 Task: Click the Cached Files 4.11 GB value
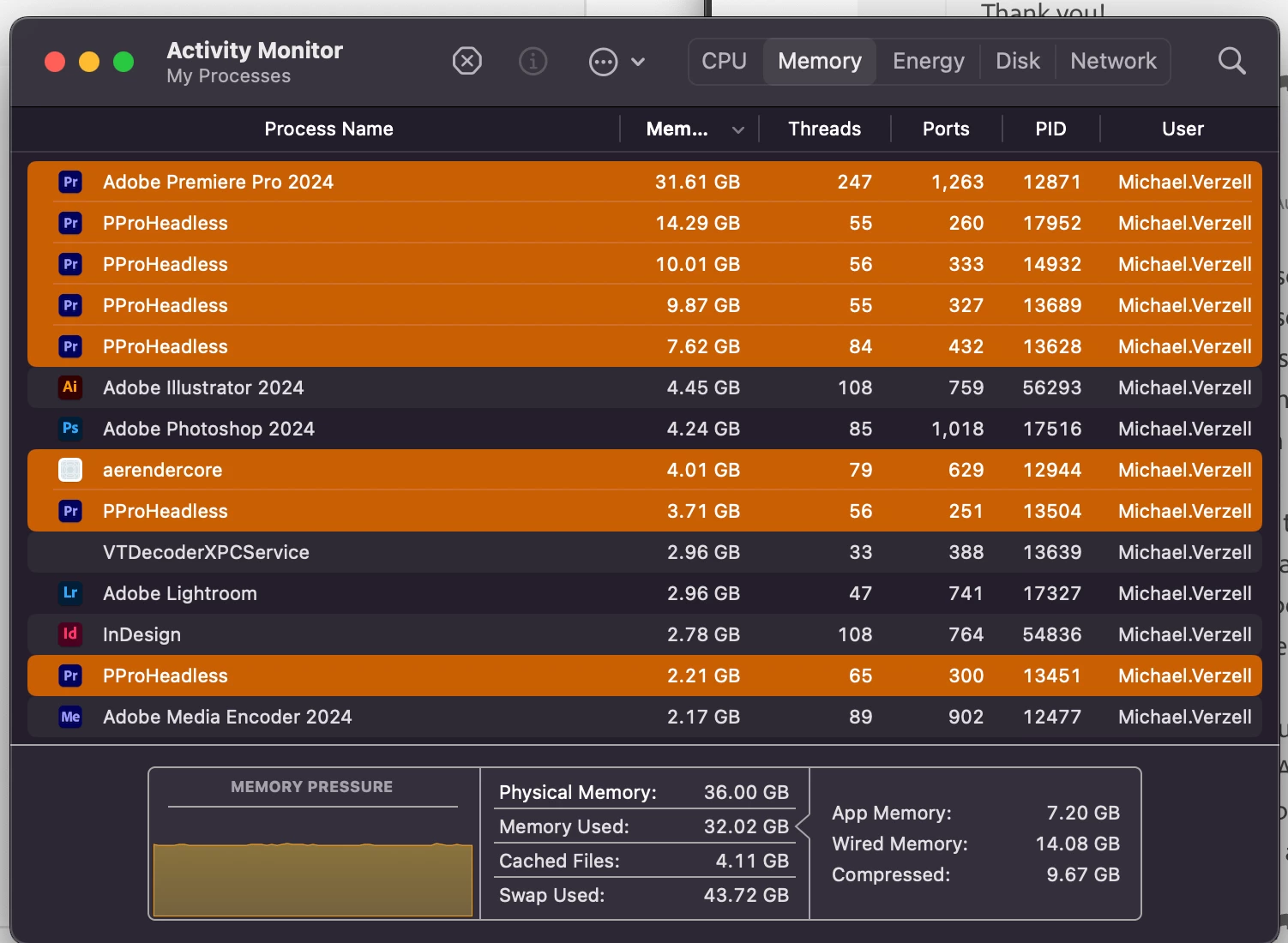(x=752, y=861)
